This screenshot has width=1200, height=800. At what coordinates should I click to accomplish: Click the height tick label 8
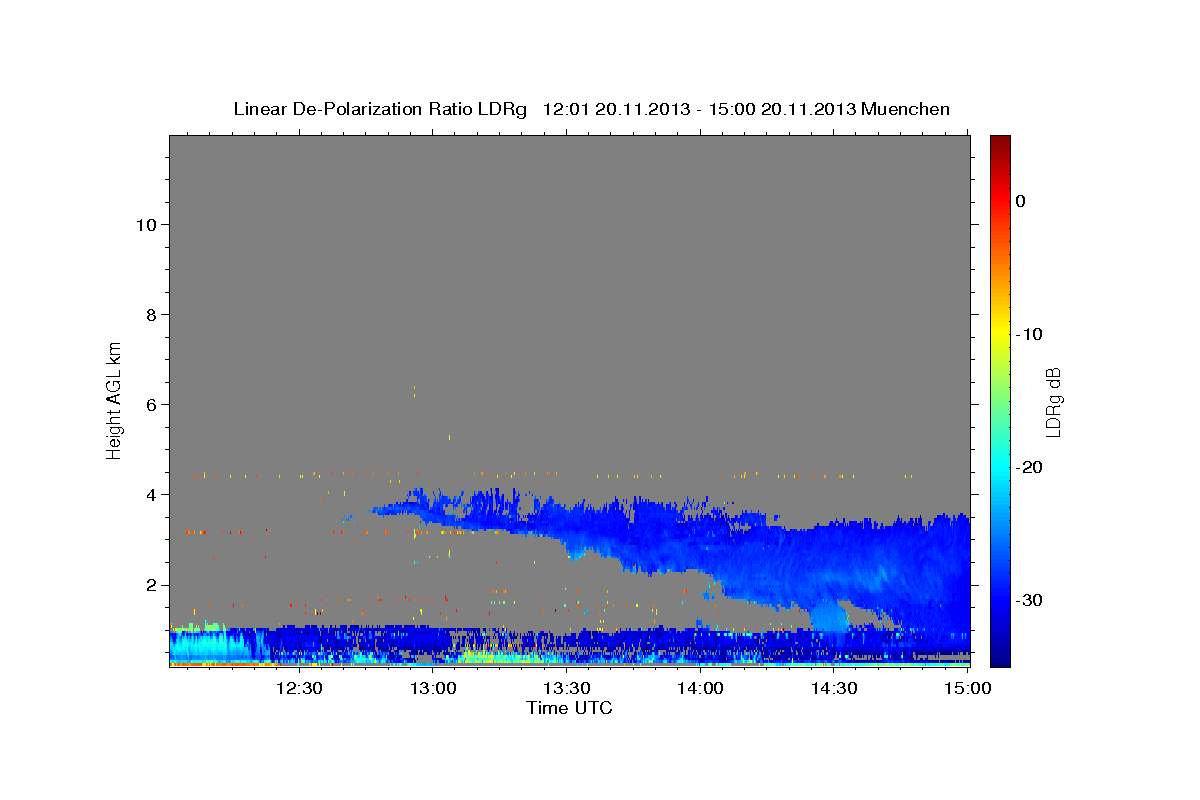point(151,314)
